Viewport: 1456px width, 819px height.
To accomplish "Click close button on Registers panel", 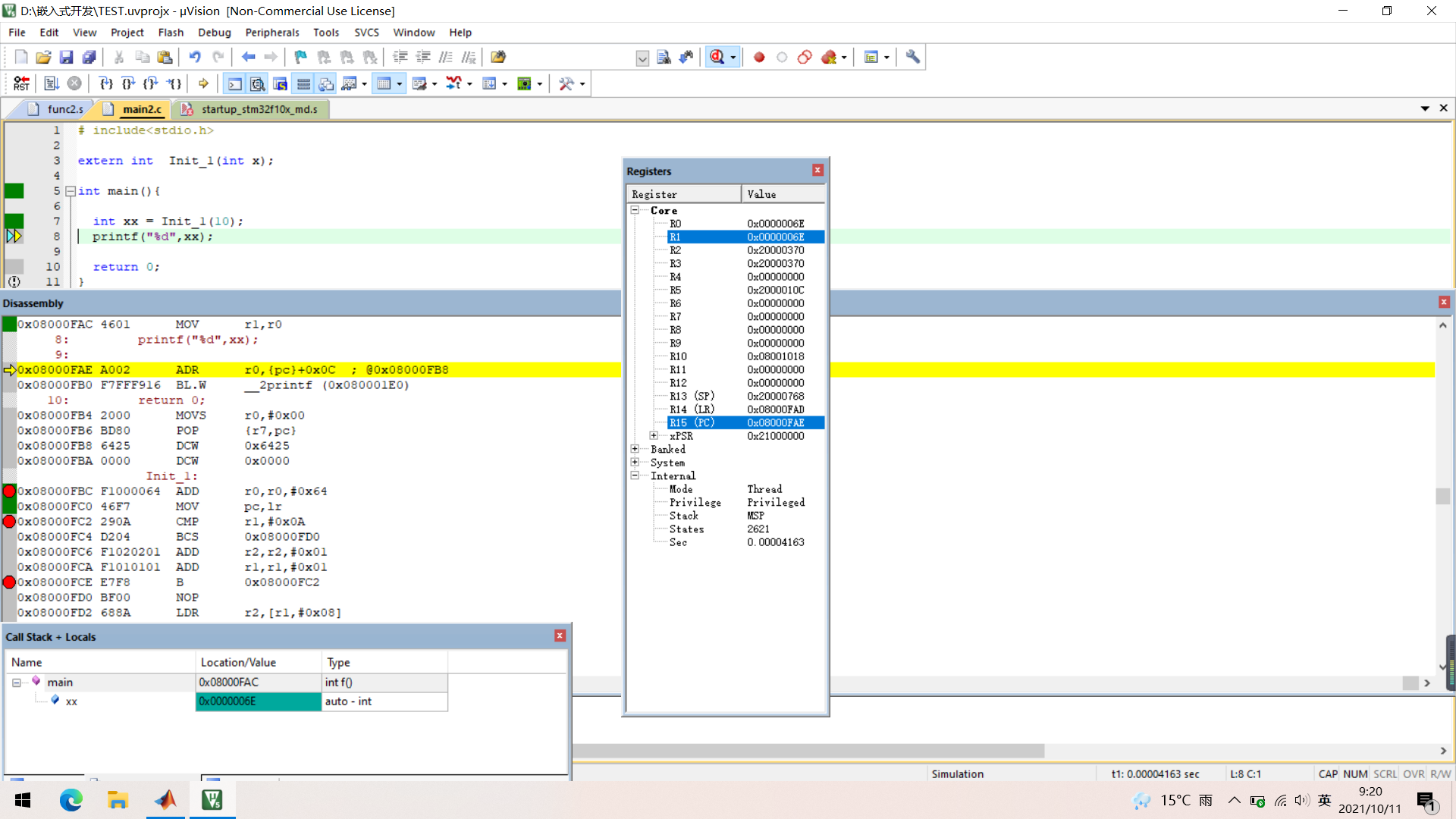I will 817,170.
